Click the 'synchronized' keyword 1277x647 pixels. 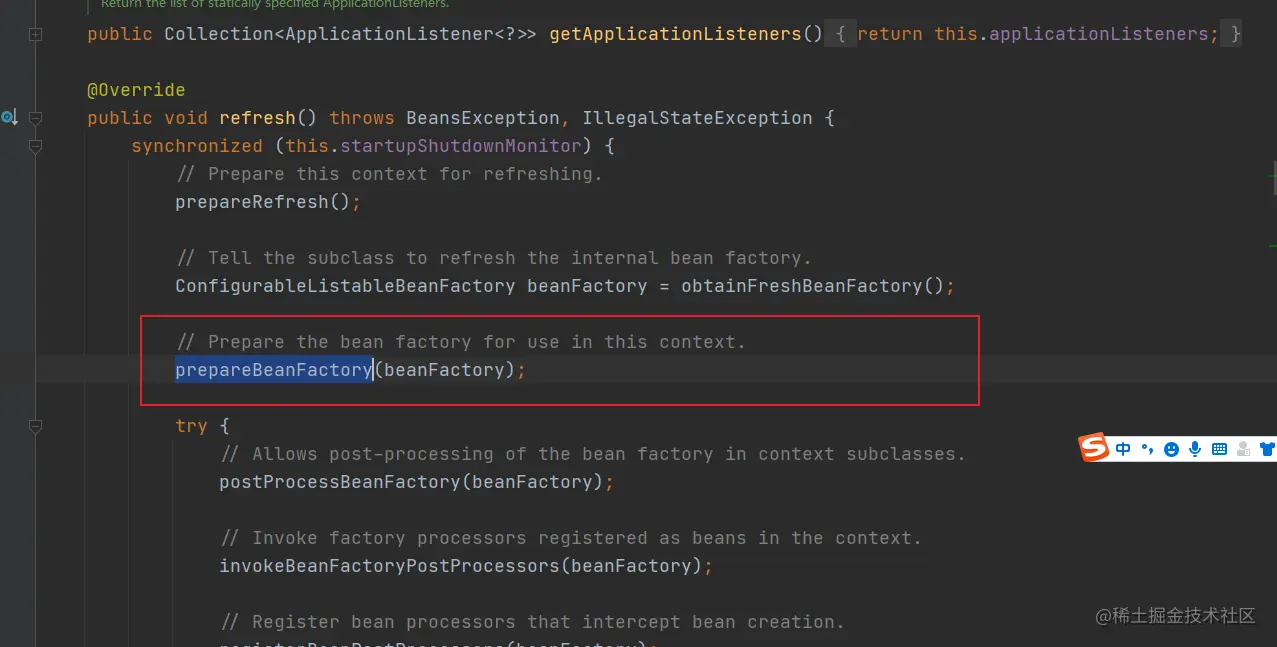[197, 146]
